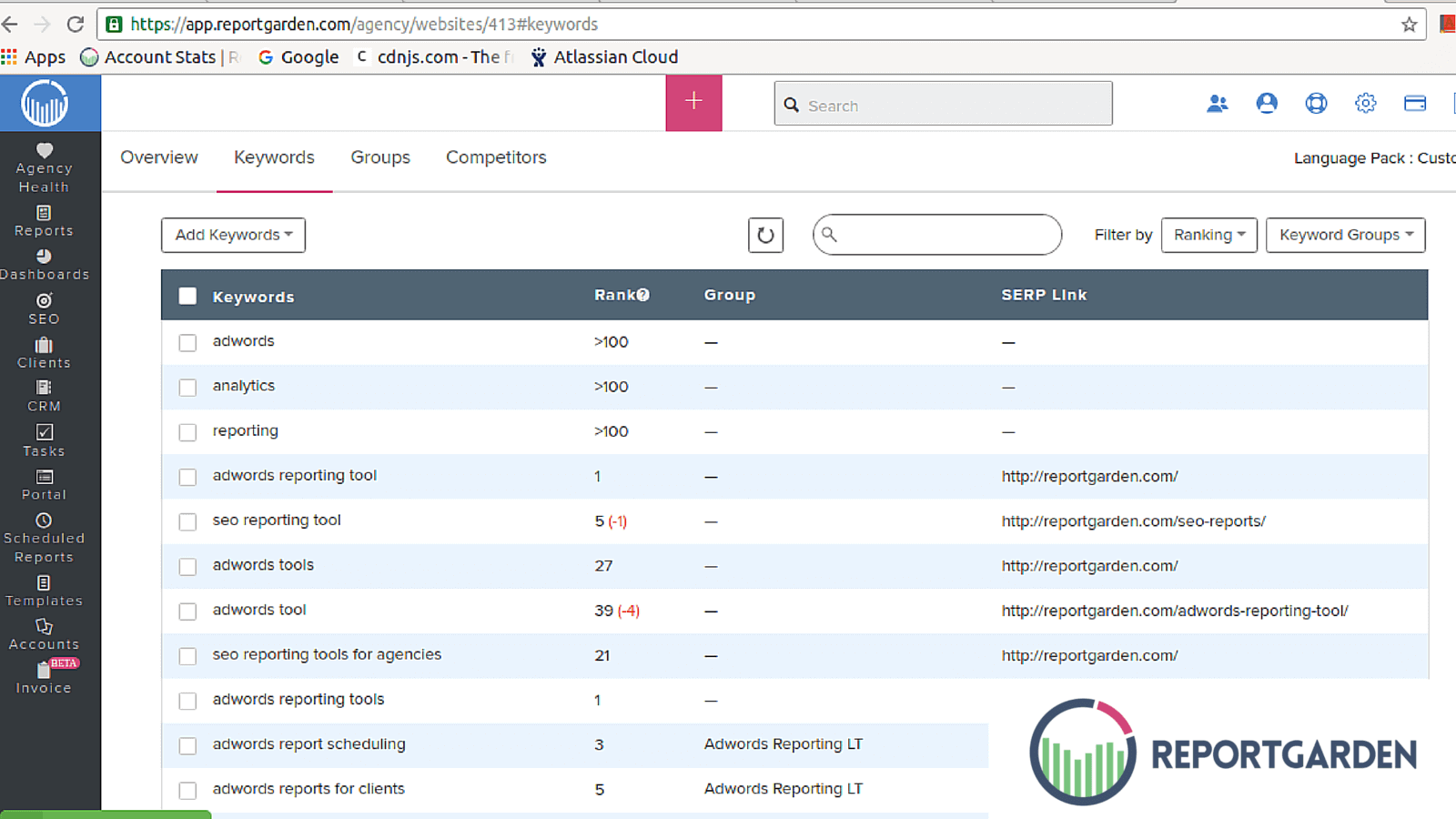The image size is (1456, 819).
Task: Go to the Clients section
Action: [x=44, y=352]
